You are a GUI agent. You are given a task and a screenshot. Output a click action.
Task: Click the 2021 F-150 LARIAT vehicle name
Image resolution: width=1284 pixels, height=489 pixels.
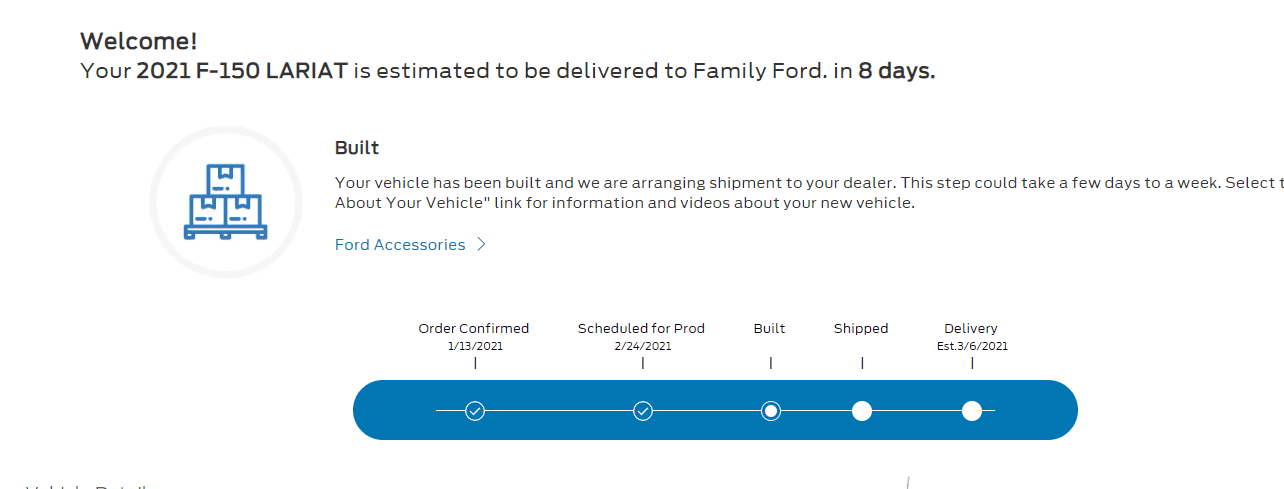(x=242, y=71)
